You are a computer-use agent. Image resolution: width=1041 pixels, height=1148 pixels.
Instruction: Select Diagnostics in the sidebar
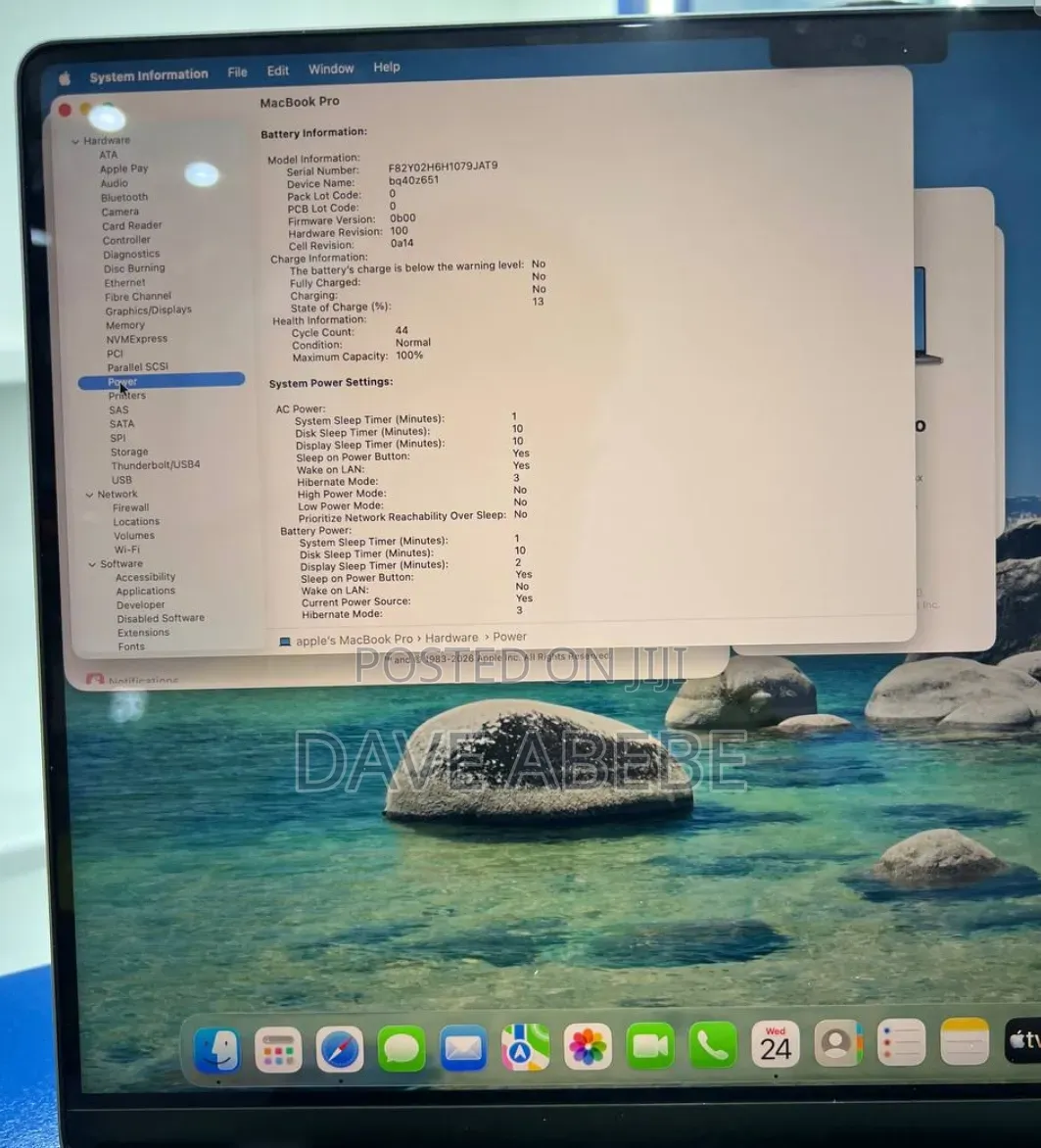point(131,254)
